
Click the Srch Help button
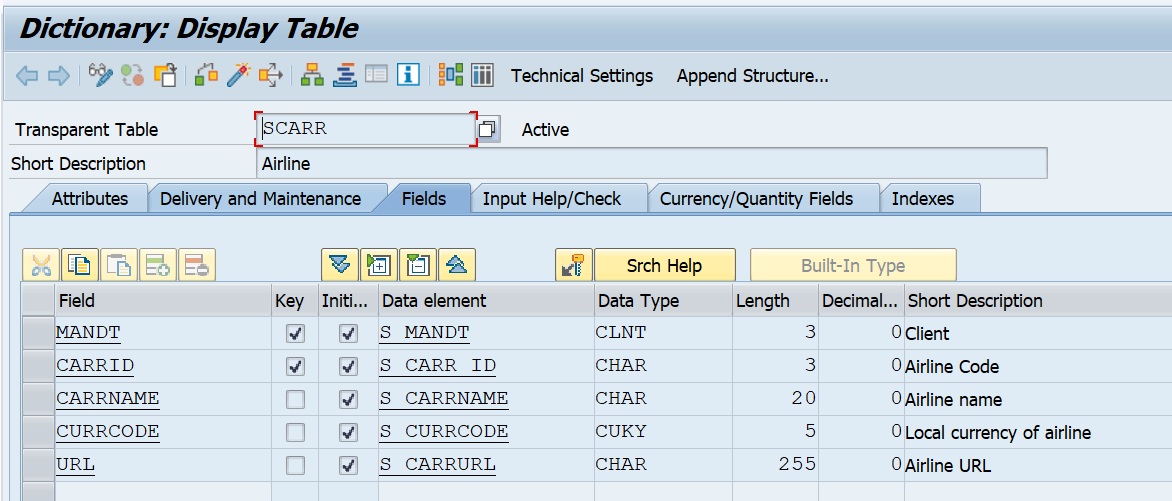[664, 265]
